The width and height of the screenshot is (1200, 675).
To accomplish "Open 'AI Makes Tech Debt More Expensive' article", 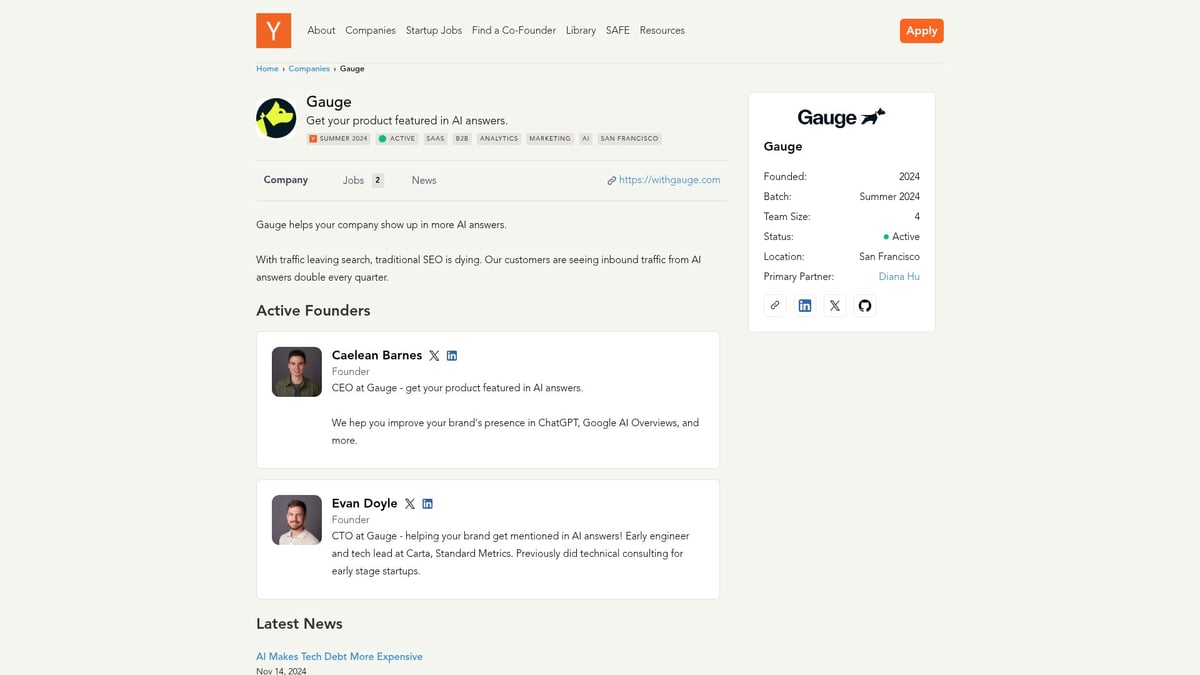I will click(x=339, y=657).
